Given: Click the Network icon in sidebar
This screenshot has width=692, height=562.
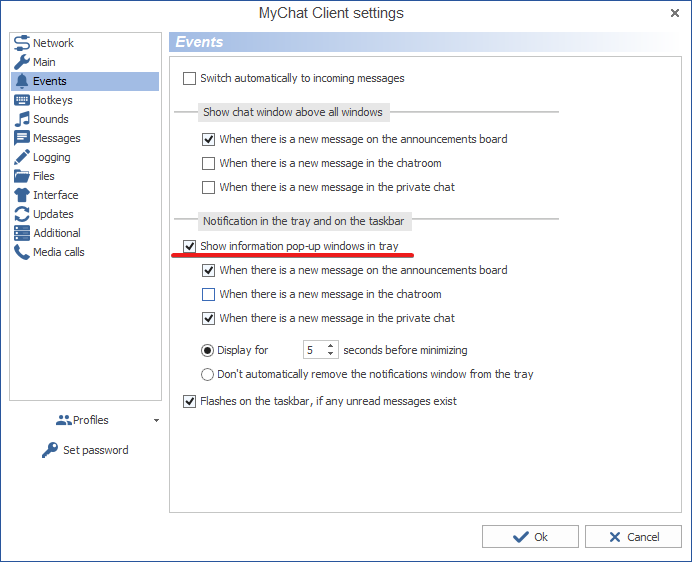Looking at the screenshot, I should [22, 43].
